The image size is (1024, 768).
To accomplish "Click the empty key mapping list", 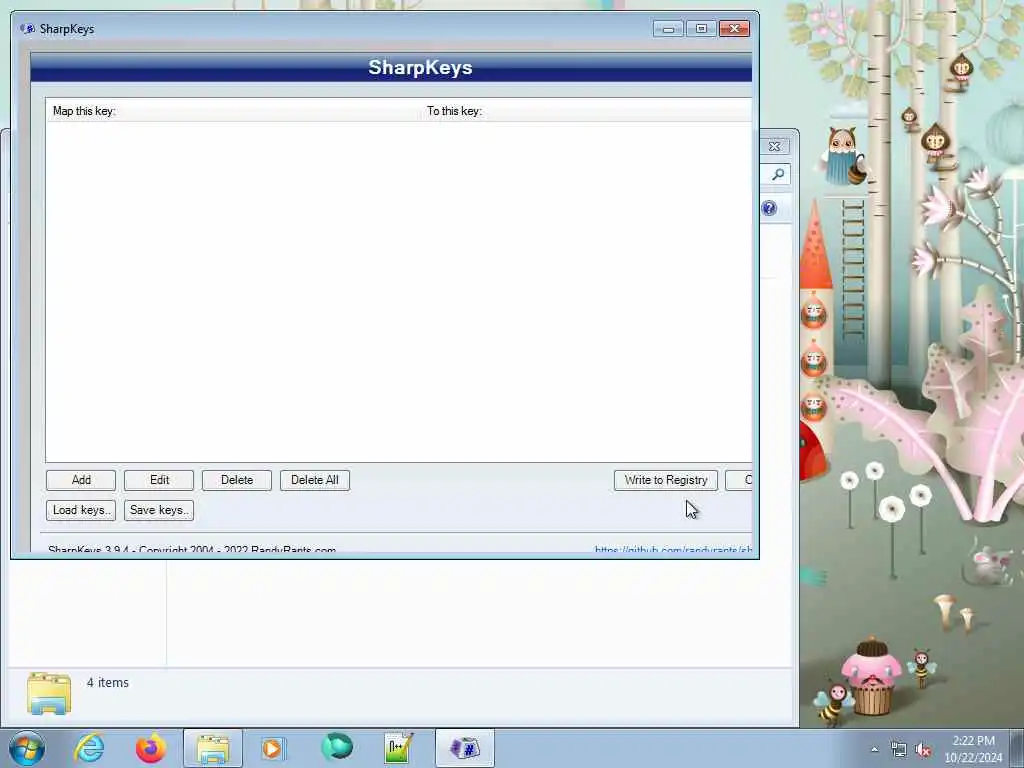I will [398, 291].
